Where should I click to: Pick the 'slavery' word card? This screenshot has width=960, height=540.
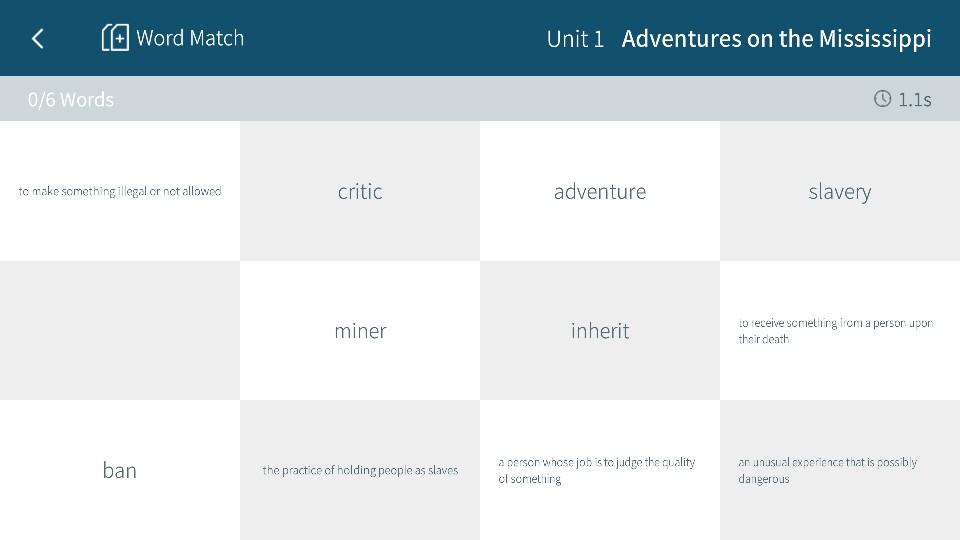pyautogui.click(x=840, y=191)
